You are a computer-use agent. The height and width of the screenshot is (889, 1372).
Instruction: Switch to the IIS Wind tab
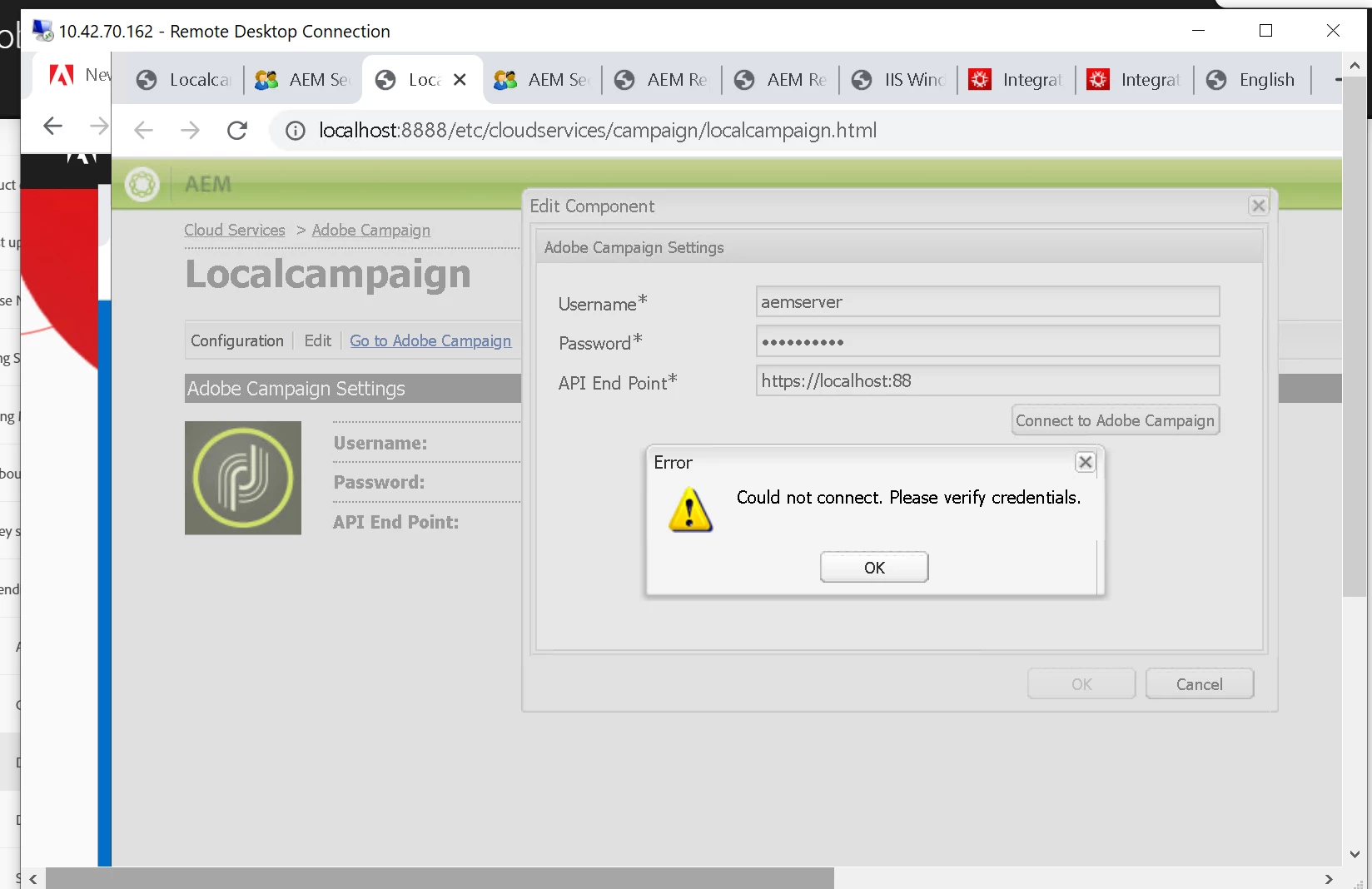(899, 80)
